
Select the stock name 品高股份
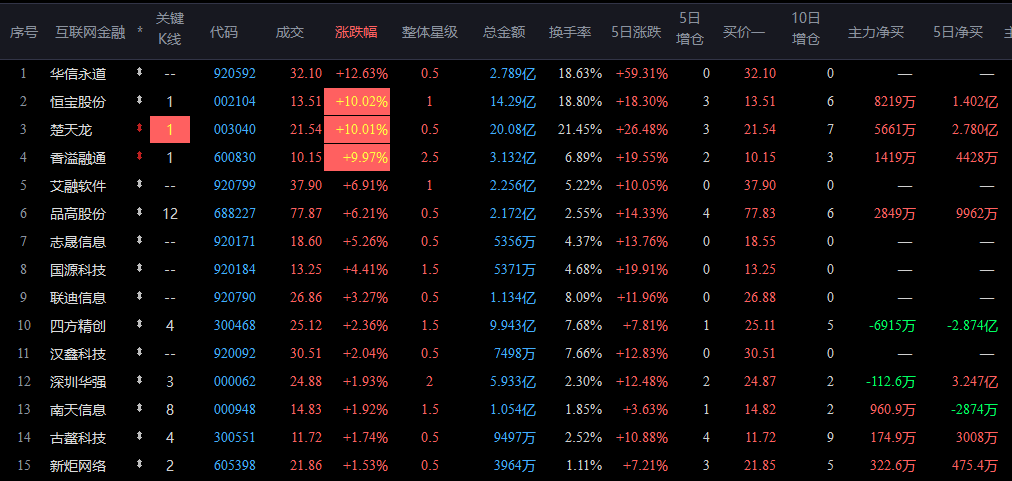point(78,214)
